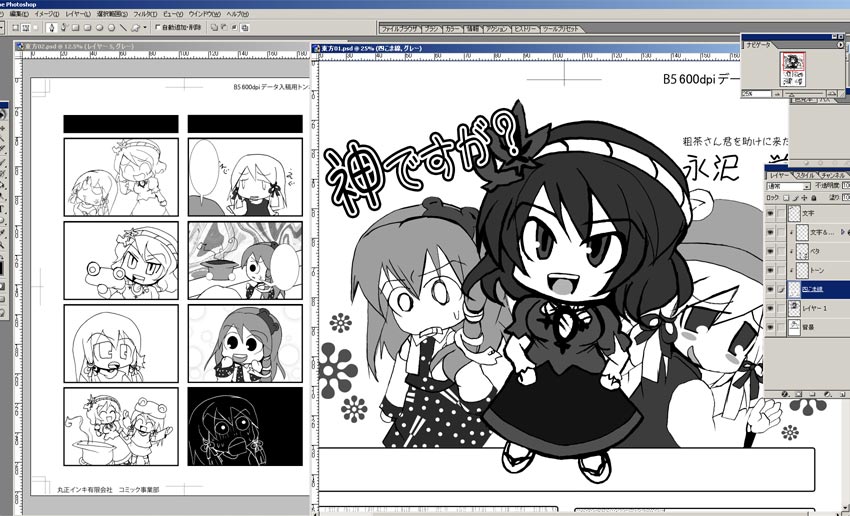Click the layer opacity 不透明度 field

[846, 186]
